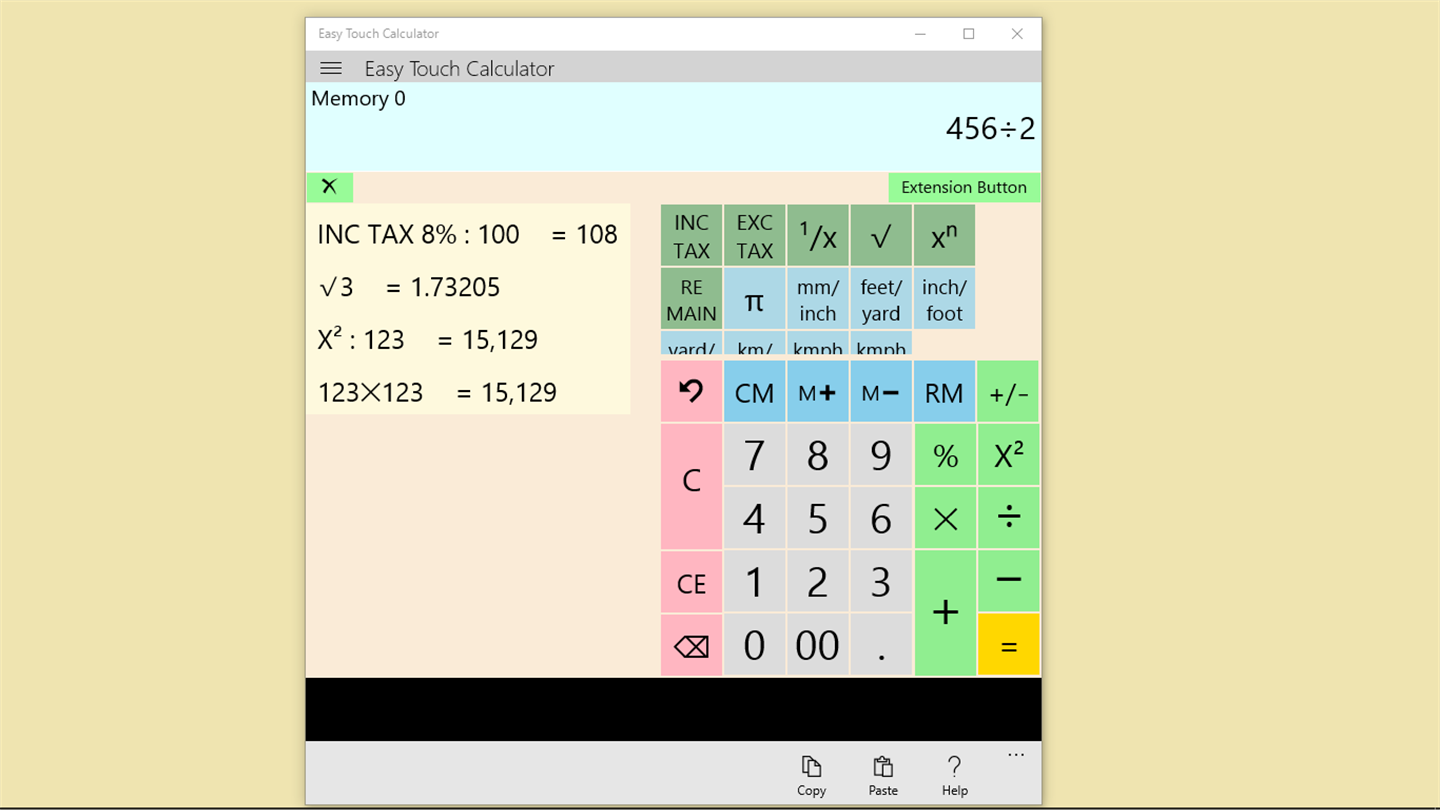Select history entry INC TAX 8% : 100
This screenshot has height=810, width=1440.
(468, 234)
